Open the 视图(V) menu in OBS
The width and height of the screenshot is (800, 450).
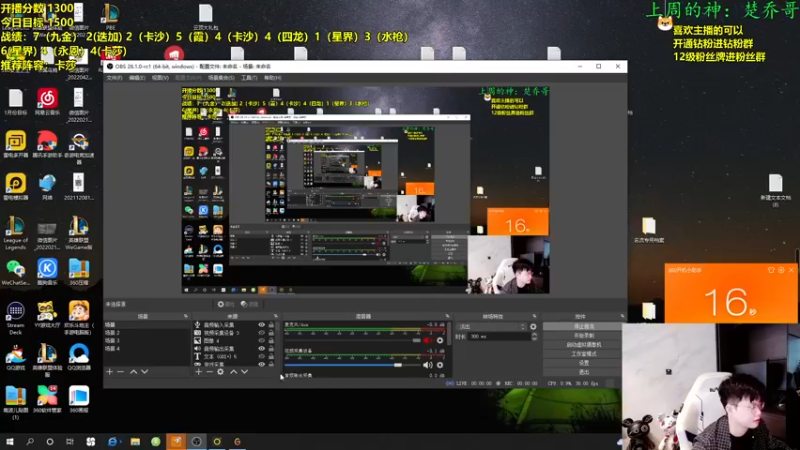[x=160, y=78]
